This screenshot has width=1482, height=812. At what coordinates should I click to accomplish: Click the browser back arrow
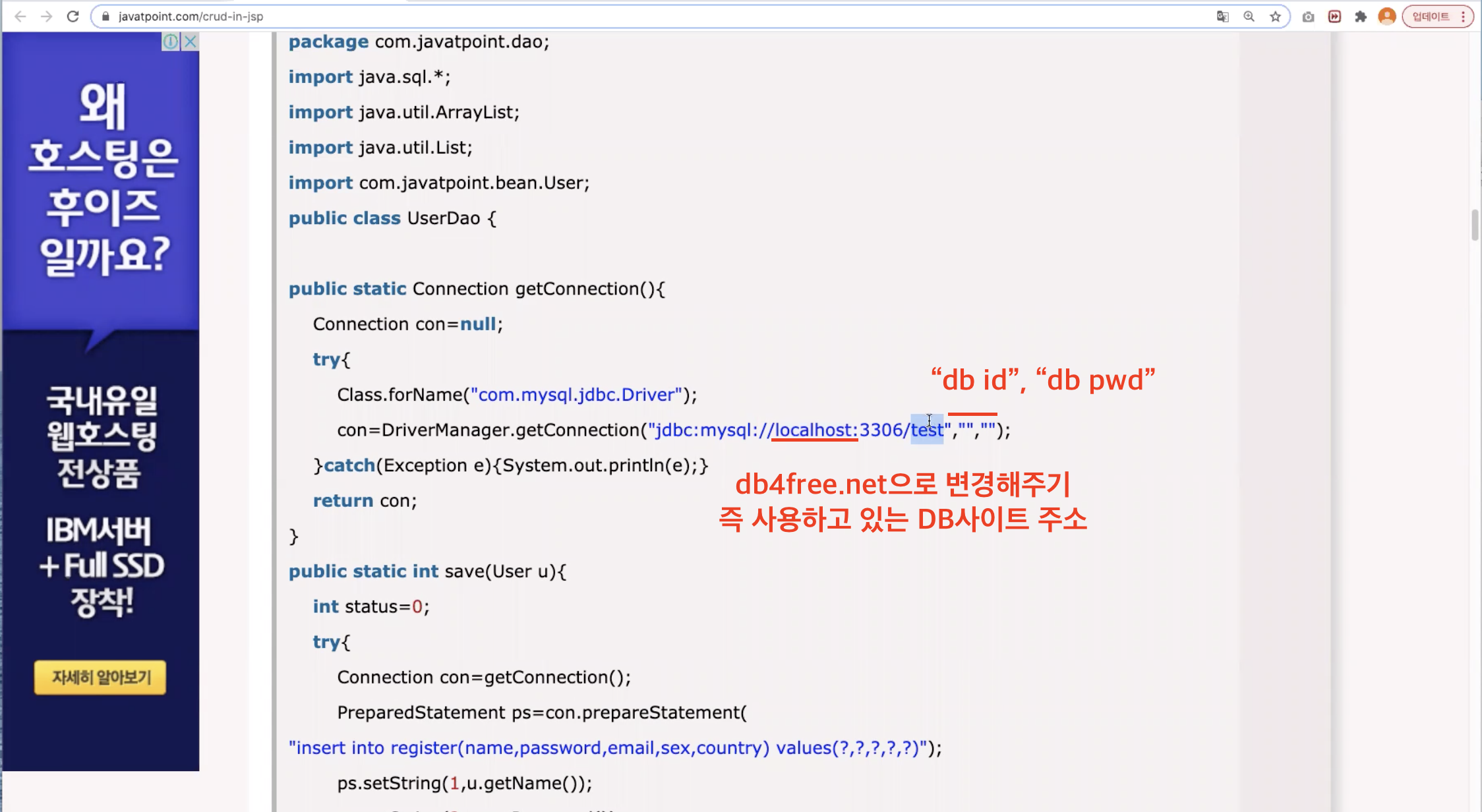coord(20,16)
